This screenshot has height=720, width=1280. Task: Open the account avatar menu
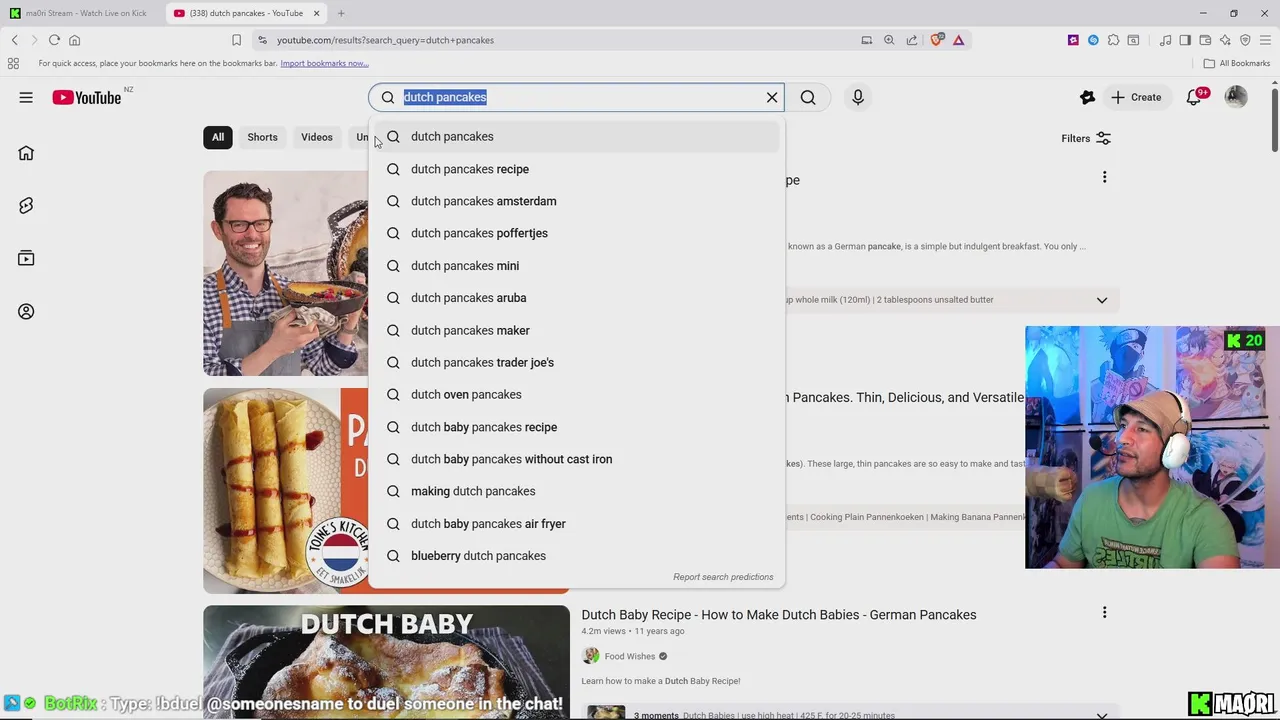[x=1236, y=97]
